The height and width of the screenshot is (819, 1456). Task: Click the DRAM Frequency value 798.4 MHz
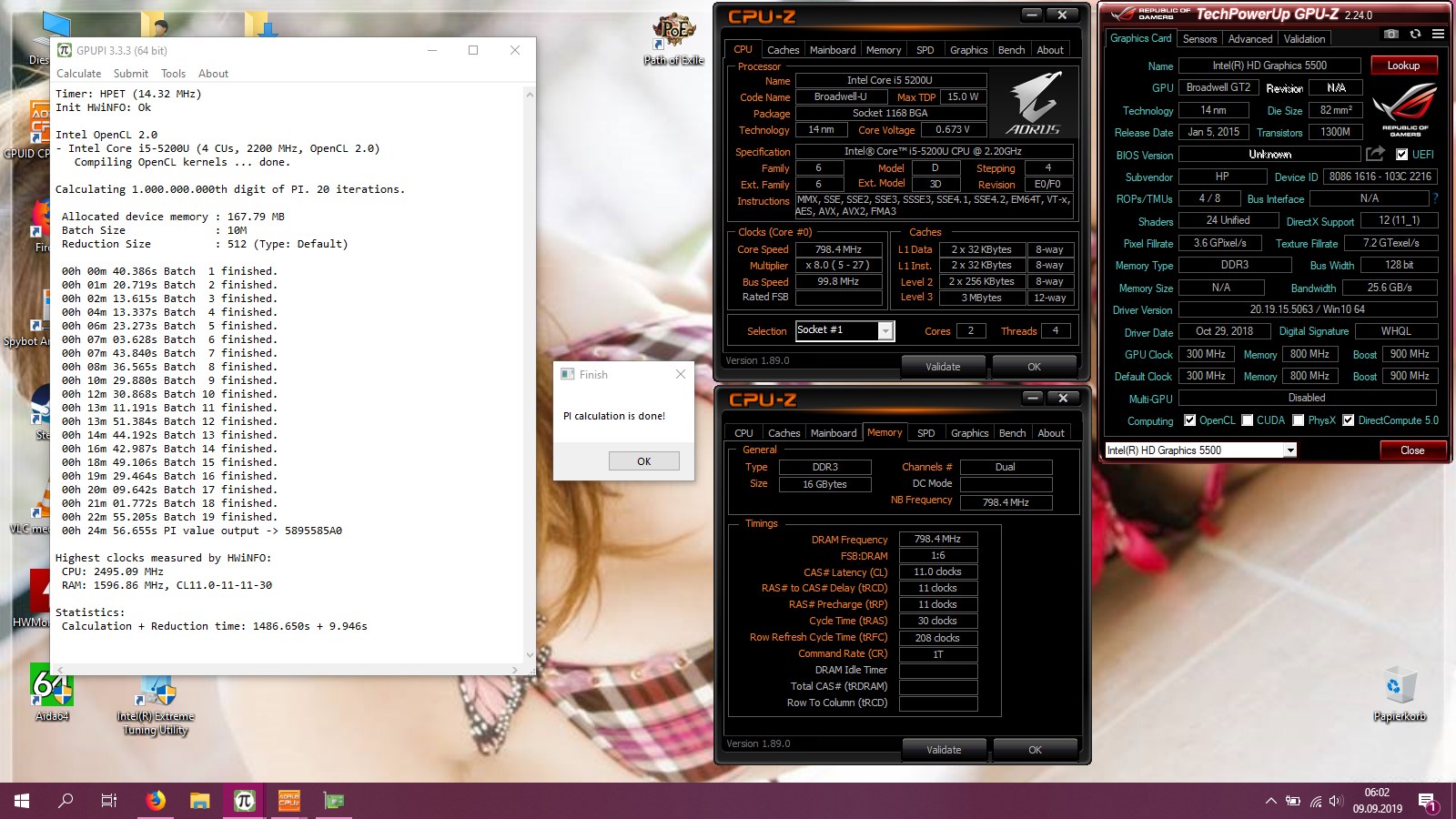pos(937,540)
